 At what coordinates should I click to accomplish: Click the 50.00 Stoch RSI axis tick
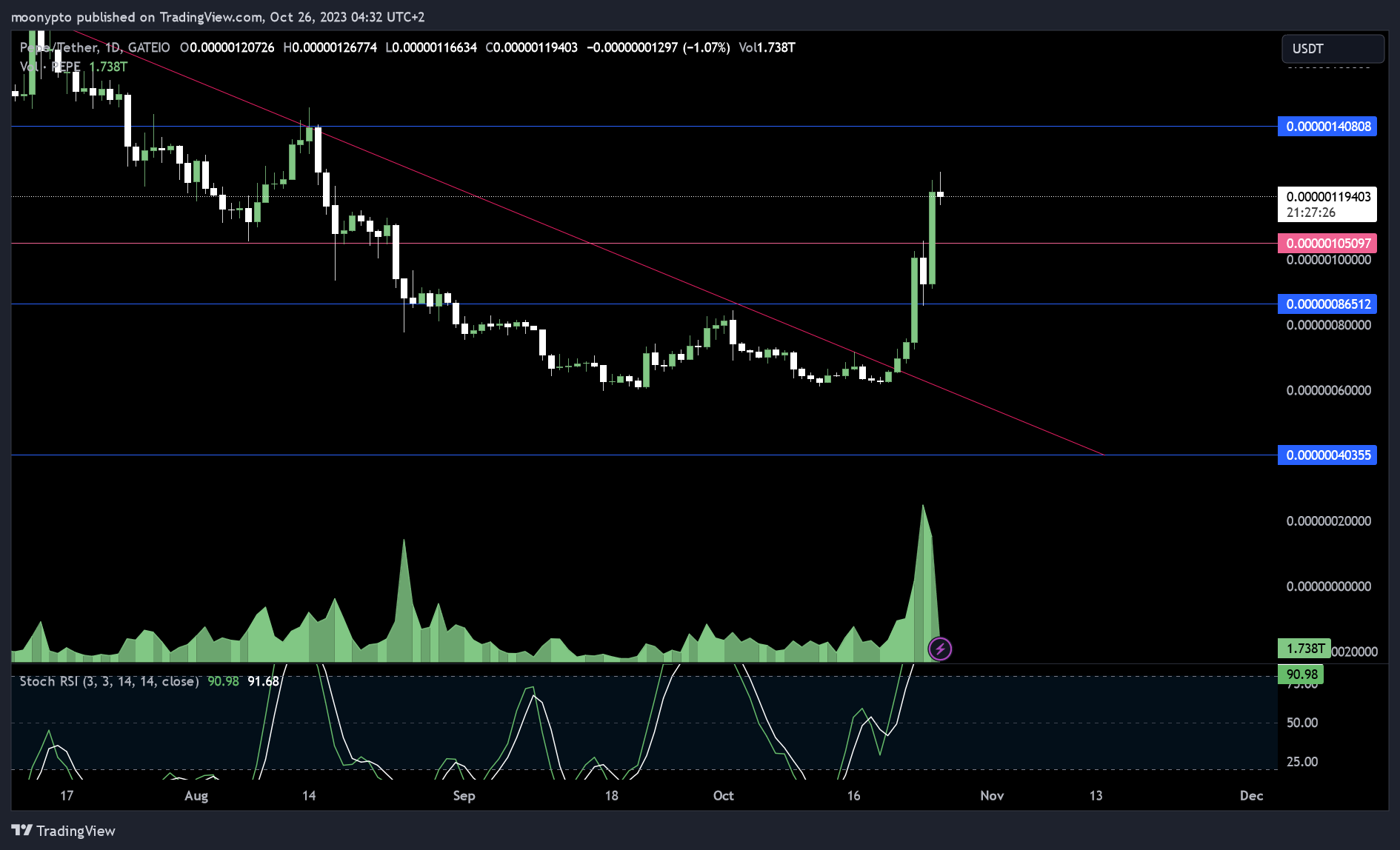tap(1302, 723)
